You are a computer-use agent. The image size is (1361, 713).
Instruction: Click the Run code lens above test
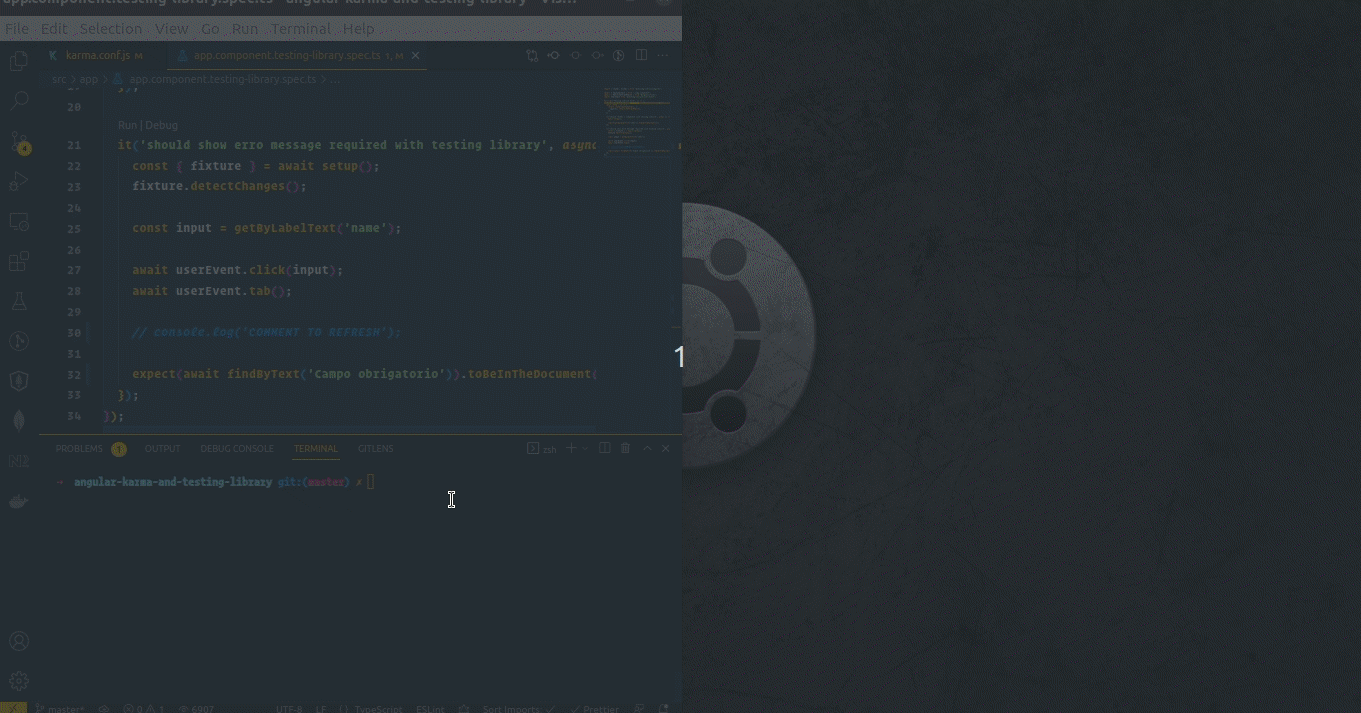tap(127, 125)
